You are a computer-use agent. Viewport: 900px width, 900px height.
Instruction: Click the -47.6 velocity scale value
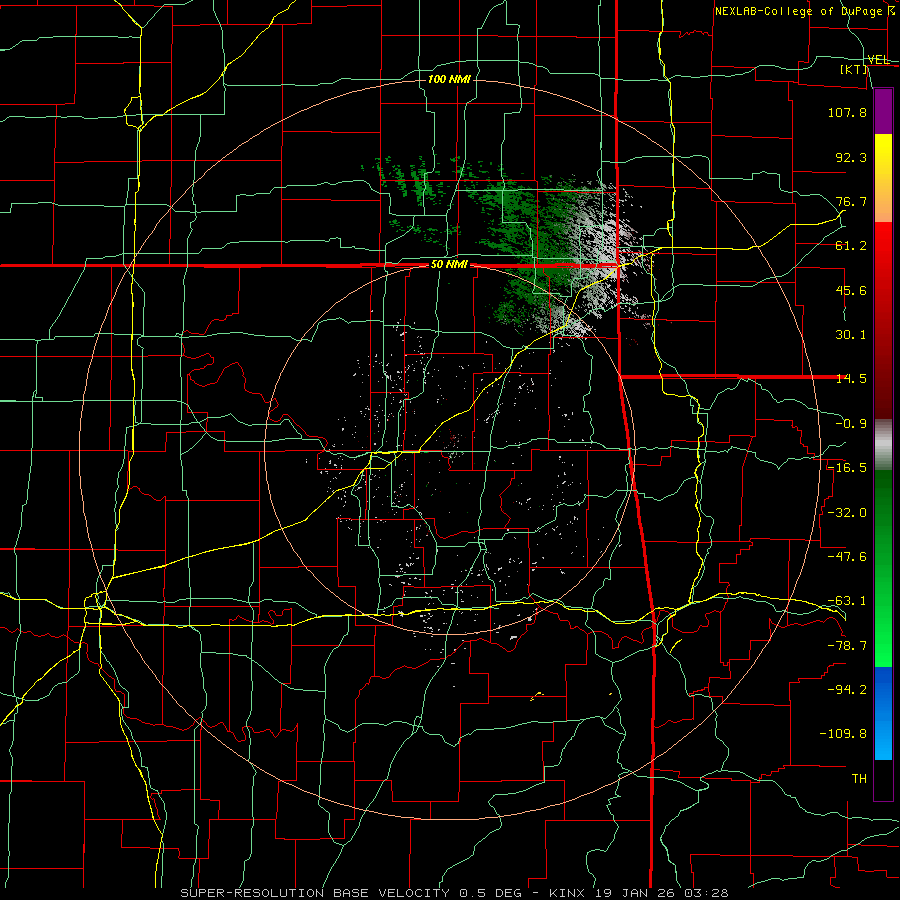coord(847,557)
